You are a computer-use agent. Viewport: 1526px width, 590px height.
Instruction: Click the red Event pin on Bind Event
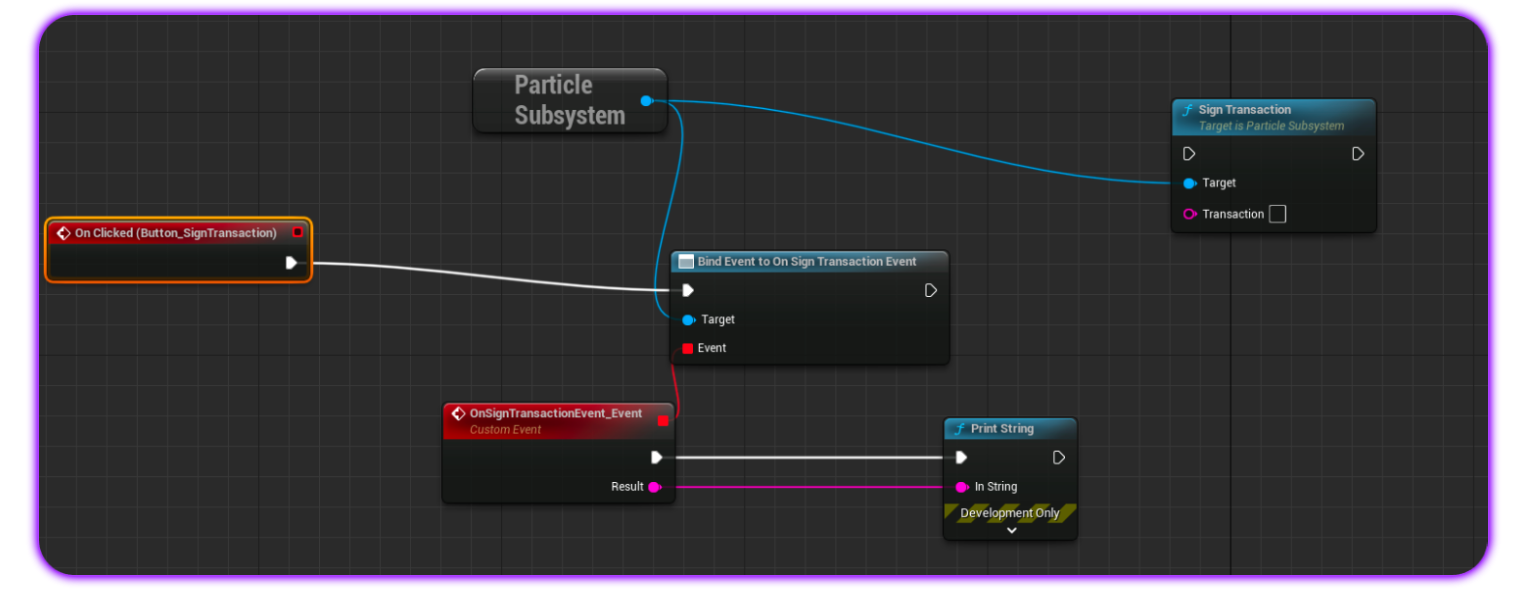[x=687, y=348]
